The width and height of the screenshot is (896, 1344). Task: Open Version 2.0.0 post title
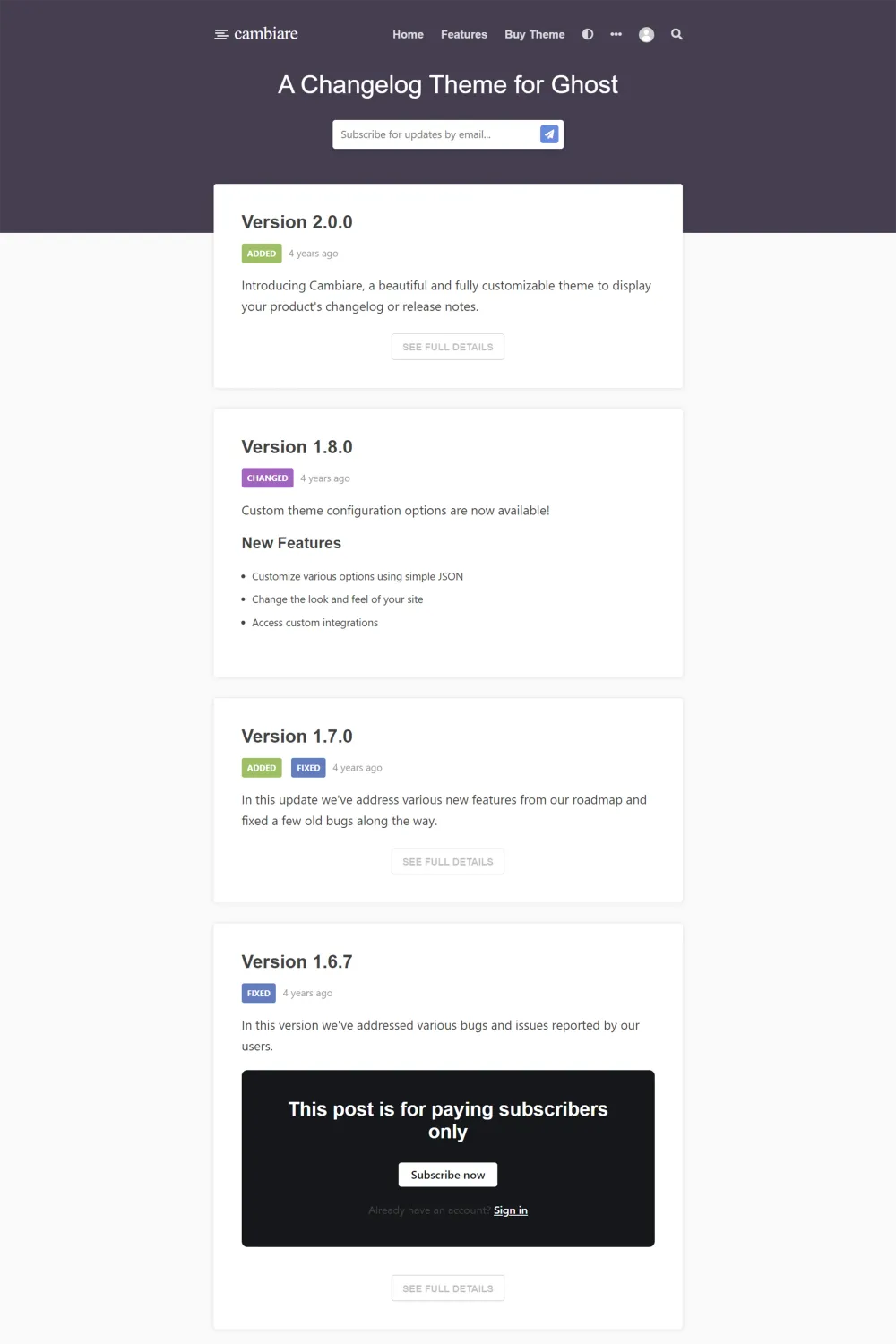click(297, 221)
